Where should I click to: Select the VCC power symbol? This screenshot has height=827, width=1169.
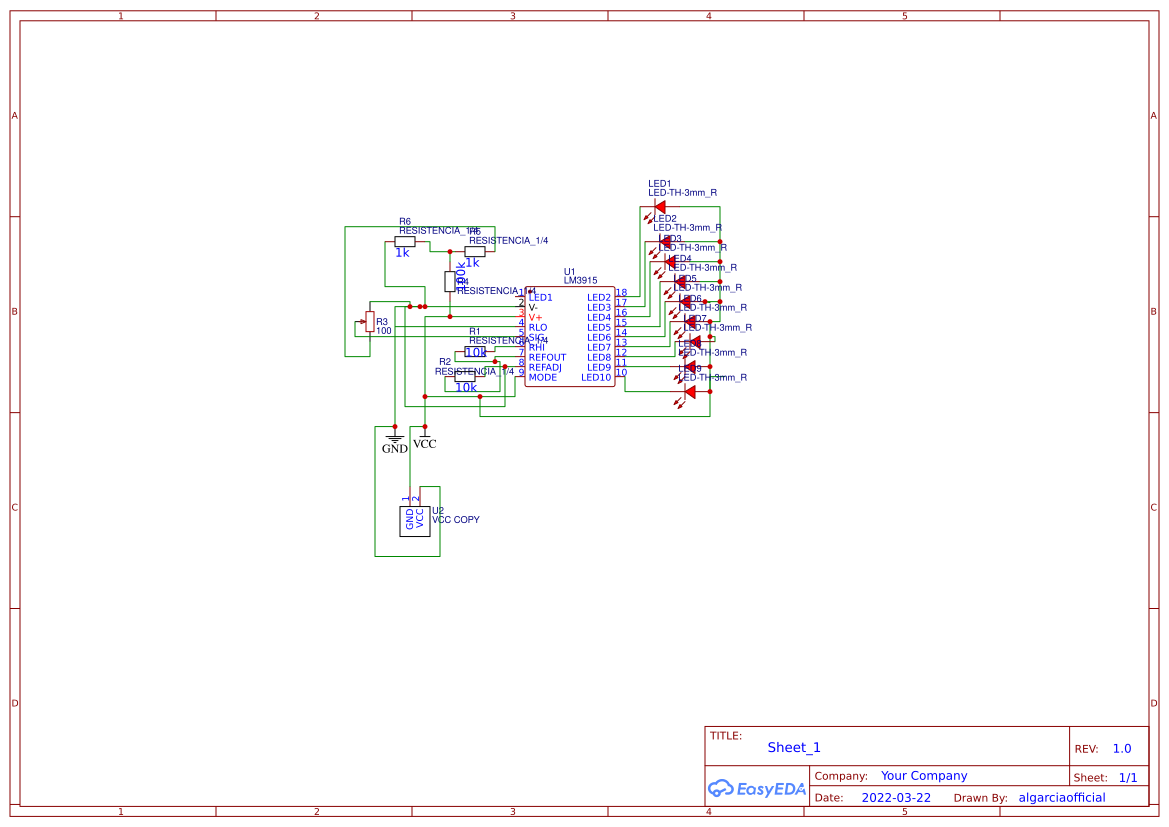[424, 435]
